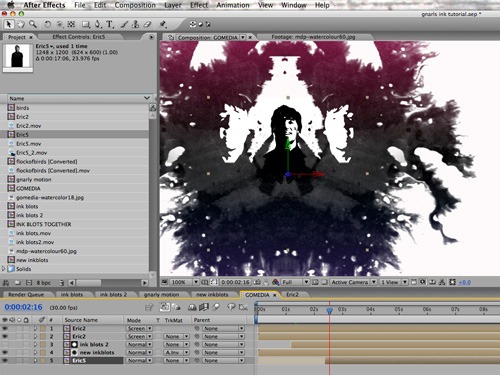500x375 pixels.
Task: Toggle visibility eye of layer 2 Eric2
Action: point(5,336)
